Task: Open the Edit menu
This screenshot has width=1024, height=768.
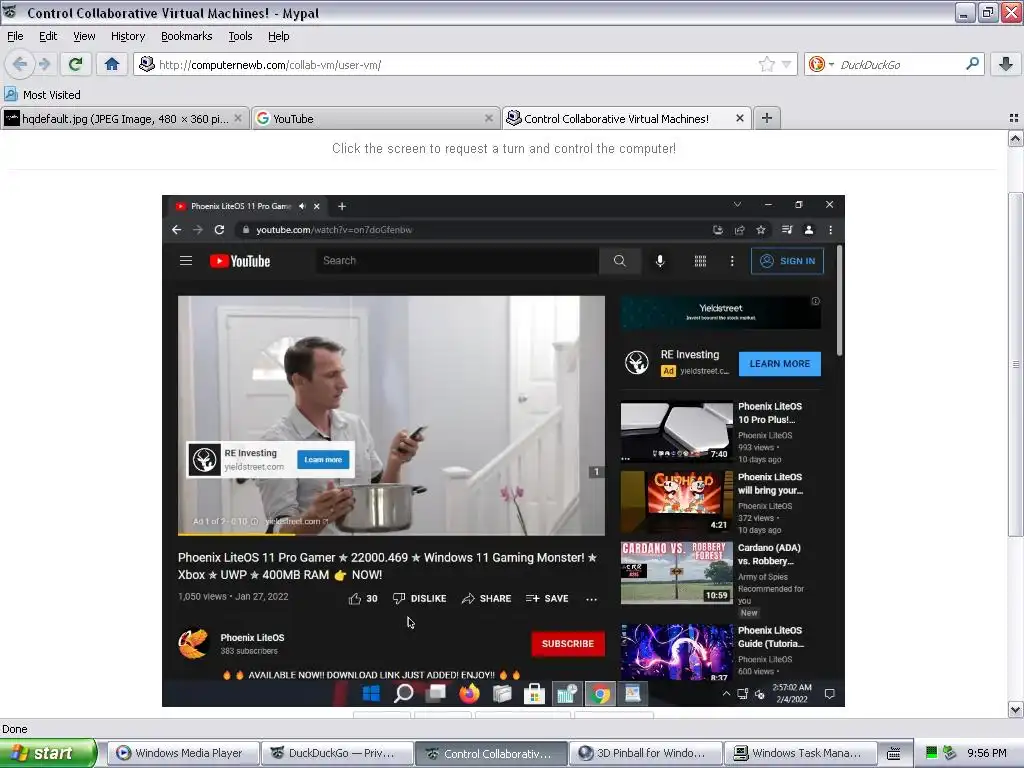Action: pos(48,36)
